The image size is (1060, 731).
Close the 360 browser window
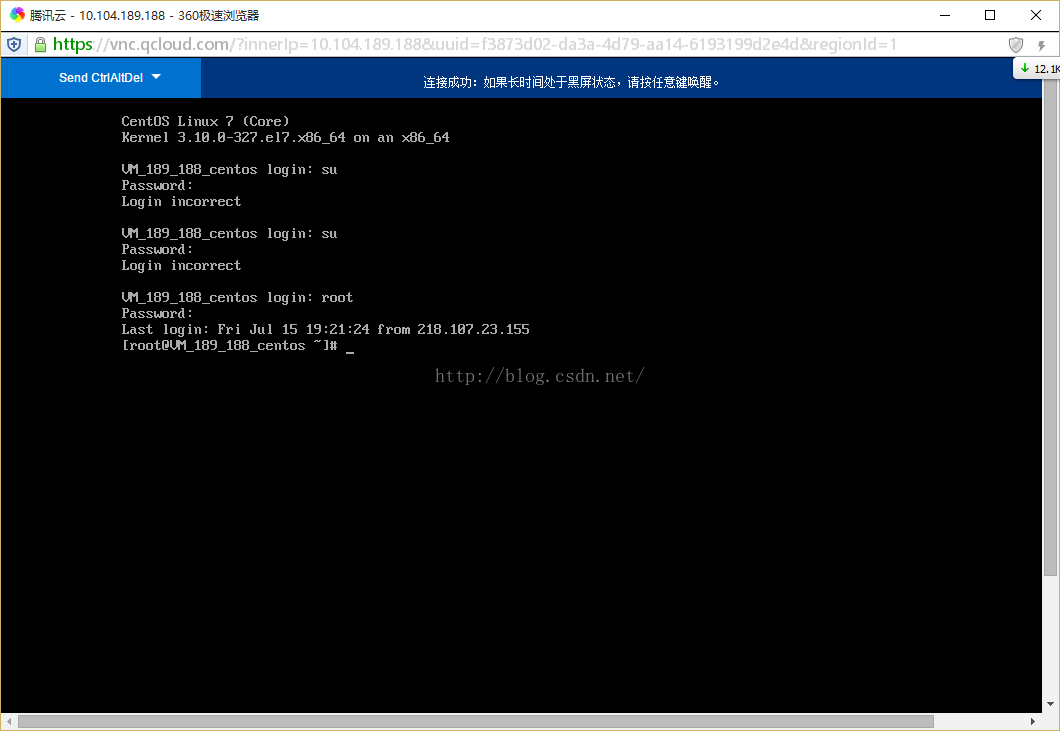click(x=1036, y=15)
